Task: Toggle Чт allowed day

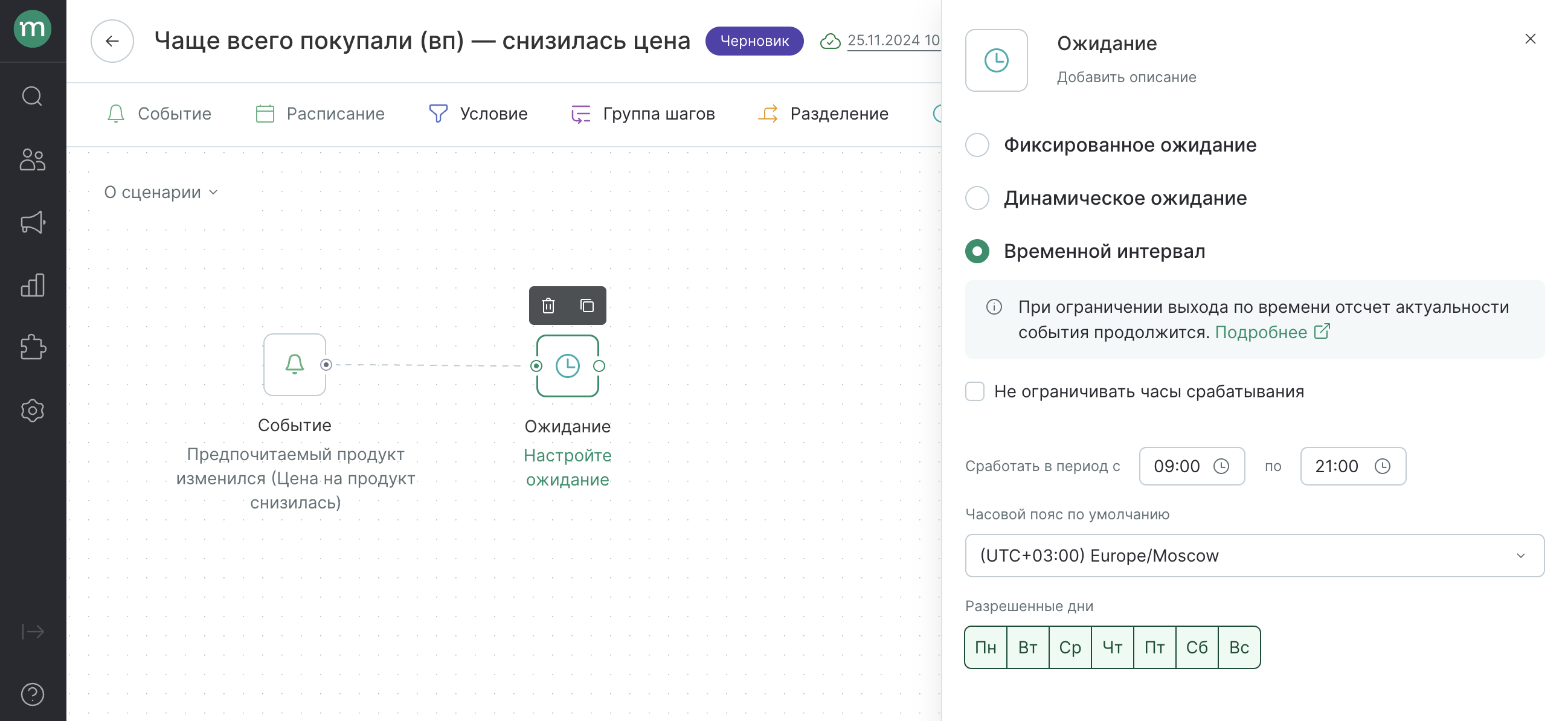Action: pyautogui.click(x=1113, y=647)
